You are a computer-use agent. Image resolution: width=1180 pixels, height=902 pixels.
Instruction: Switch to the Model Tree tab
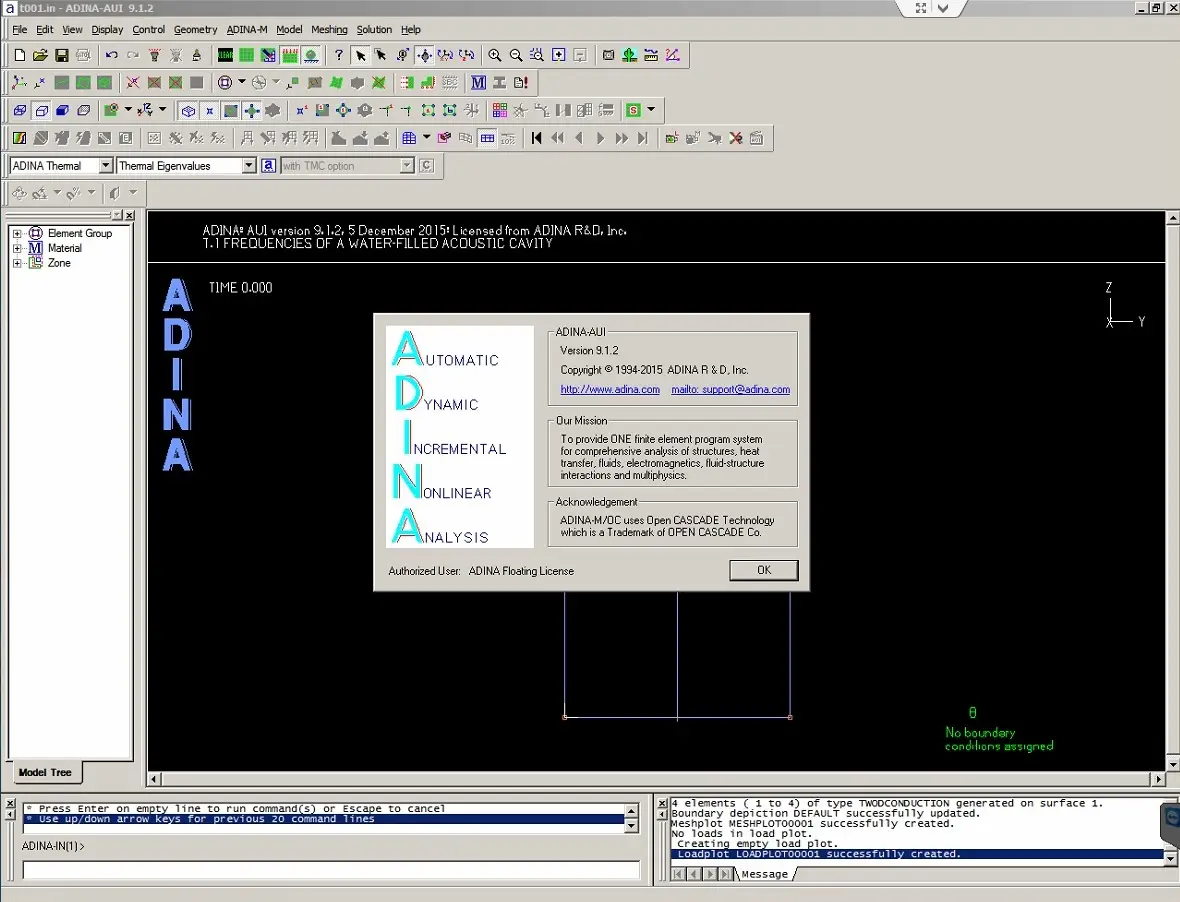coord(45,773)
